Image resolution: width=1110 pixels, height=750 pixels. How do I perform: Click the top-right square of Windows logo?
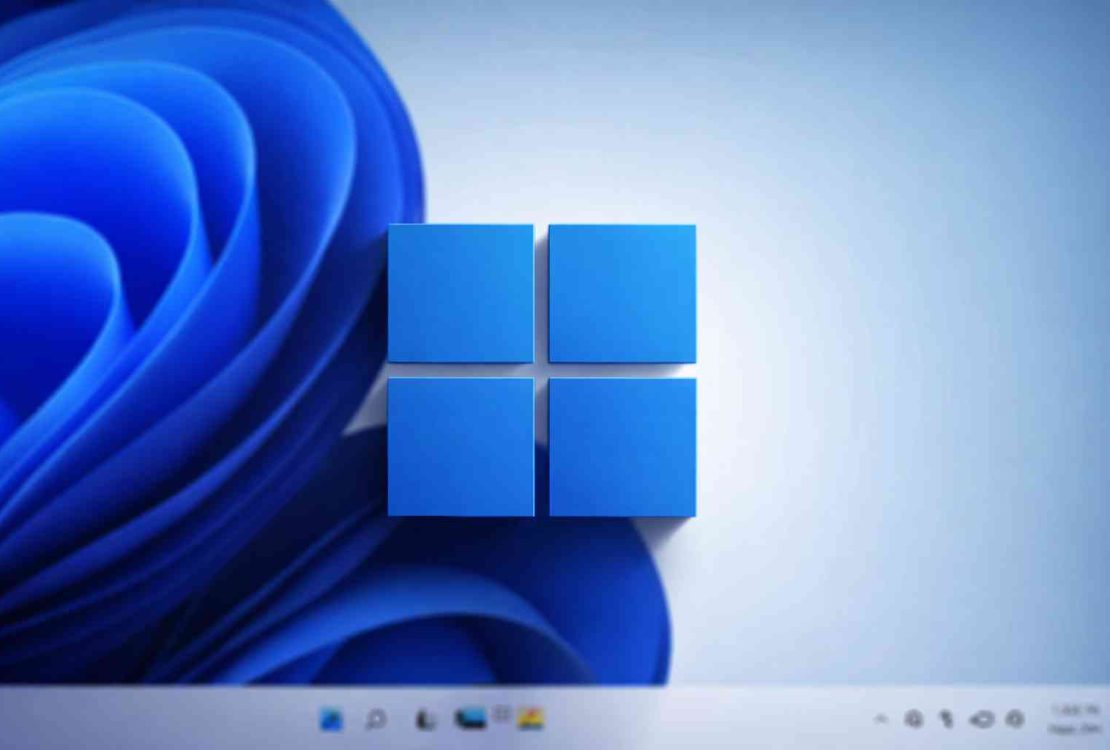pyautogui.click(x=622, y=292)
